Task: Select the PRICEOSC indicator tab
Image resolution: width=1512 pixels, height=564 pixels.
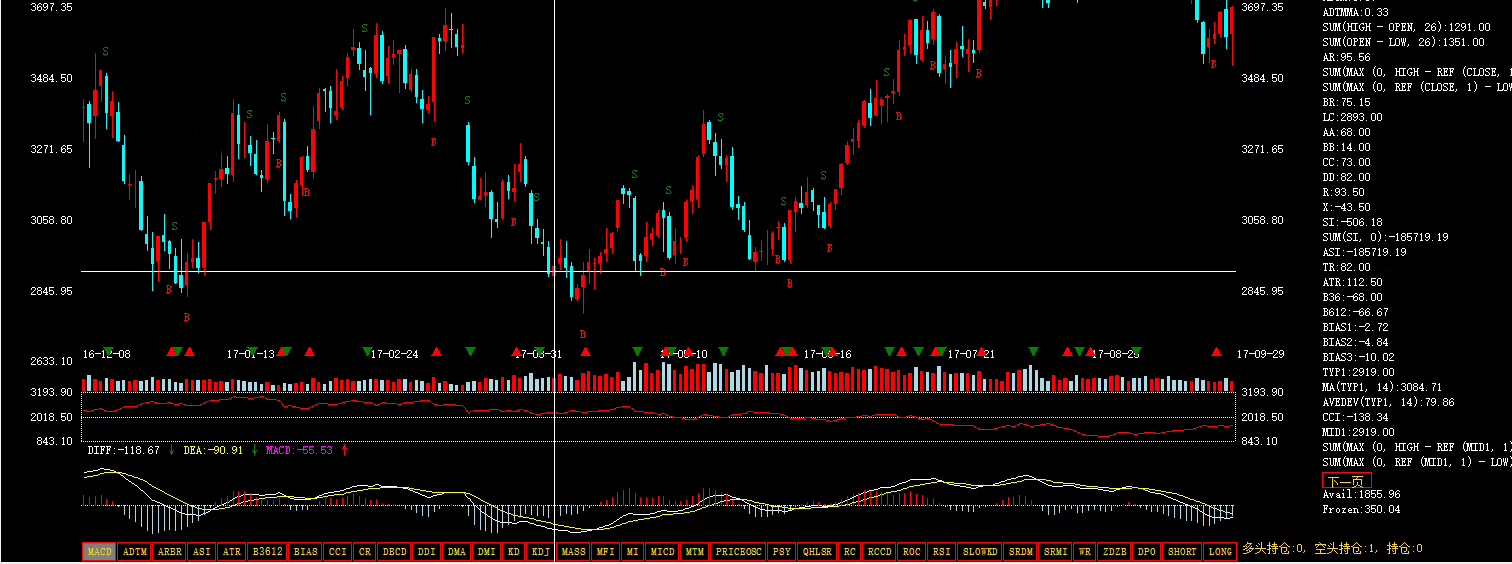Action: tap(739, 552)
